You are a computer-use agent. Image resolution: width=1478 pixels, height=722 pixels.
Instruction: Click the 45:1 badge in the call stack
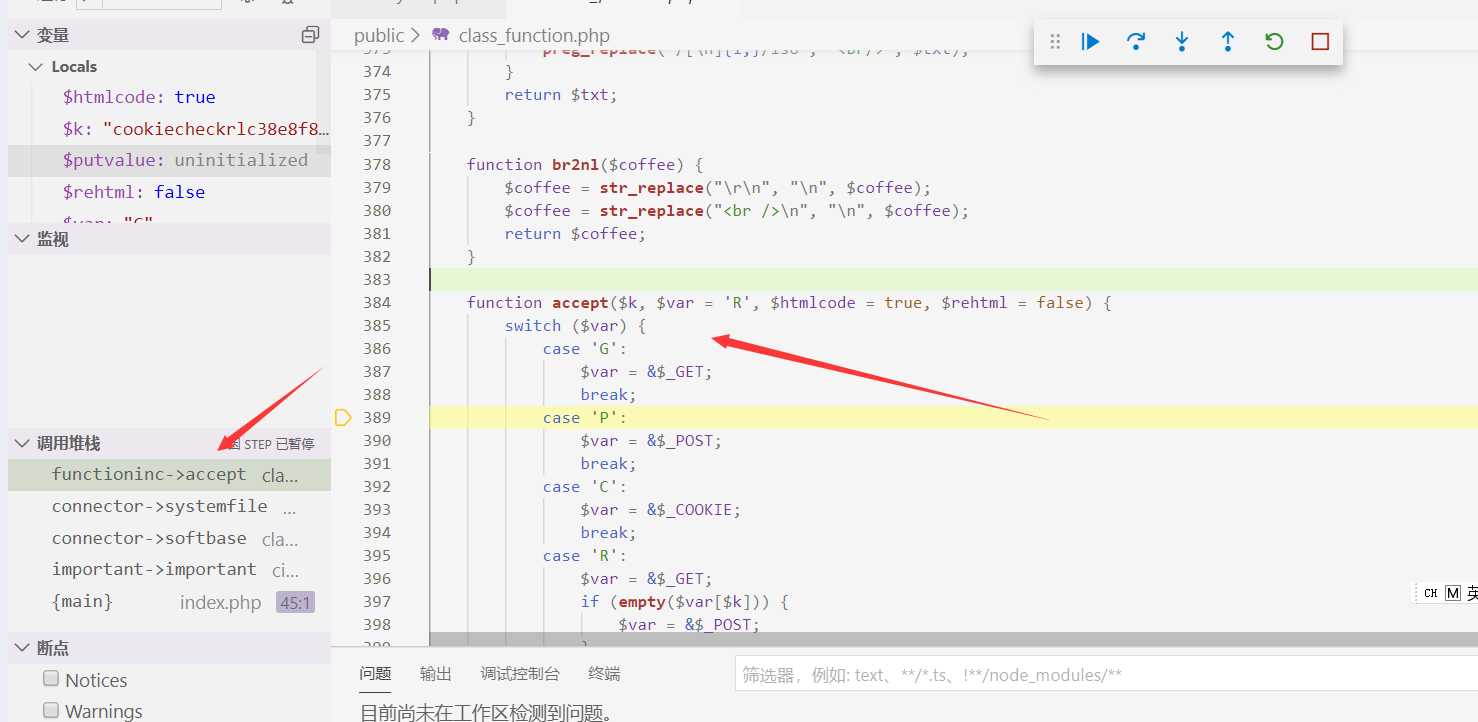pyautogui.click(x=295, y=602)
